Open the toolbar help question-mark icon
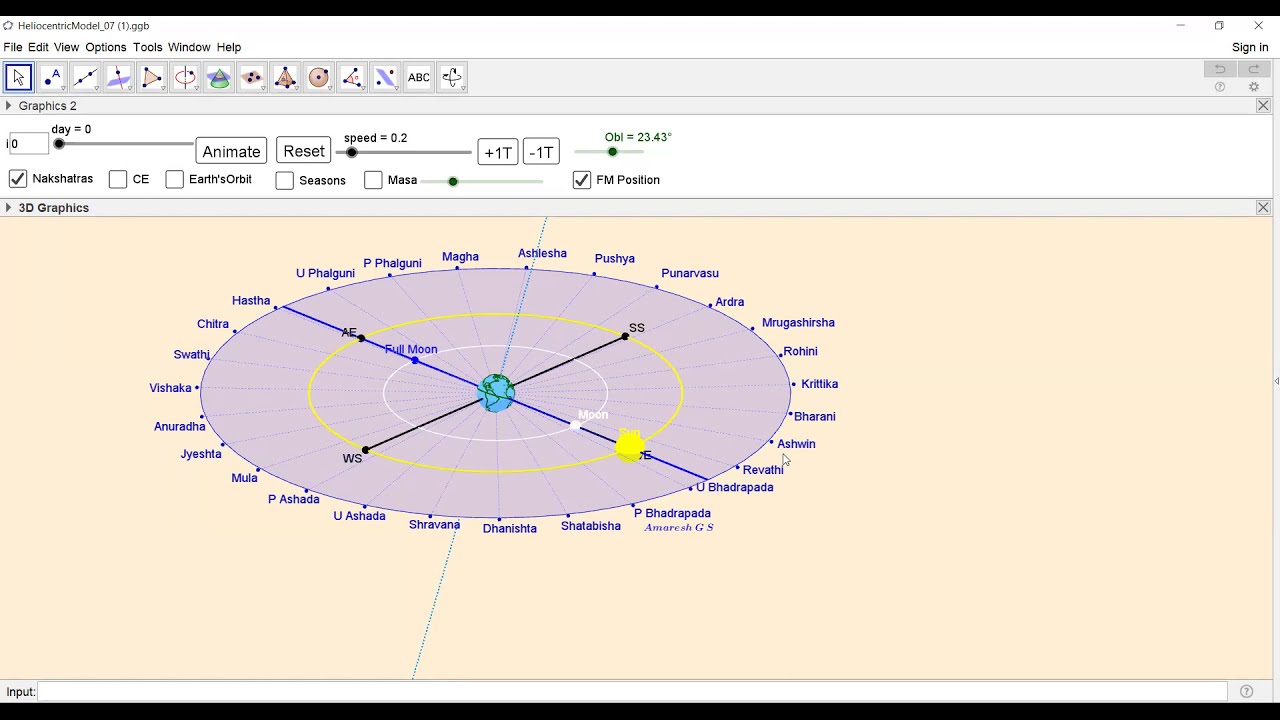 pyautogui.click(x=1220, y=87)
